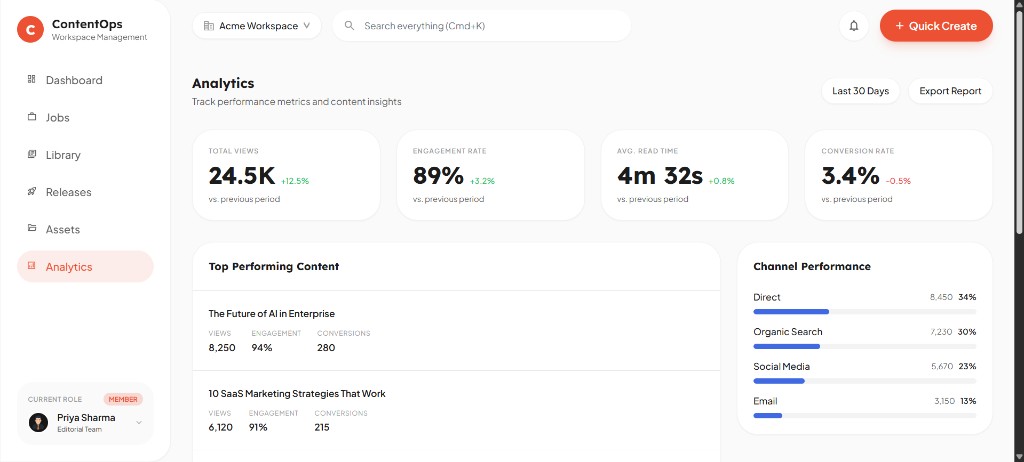Click the Dashboard grid icon in sidebar
Screen dimensions: 1024x462
coord(31,80)
